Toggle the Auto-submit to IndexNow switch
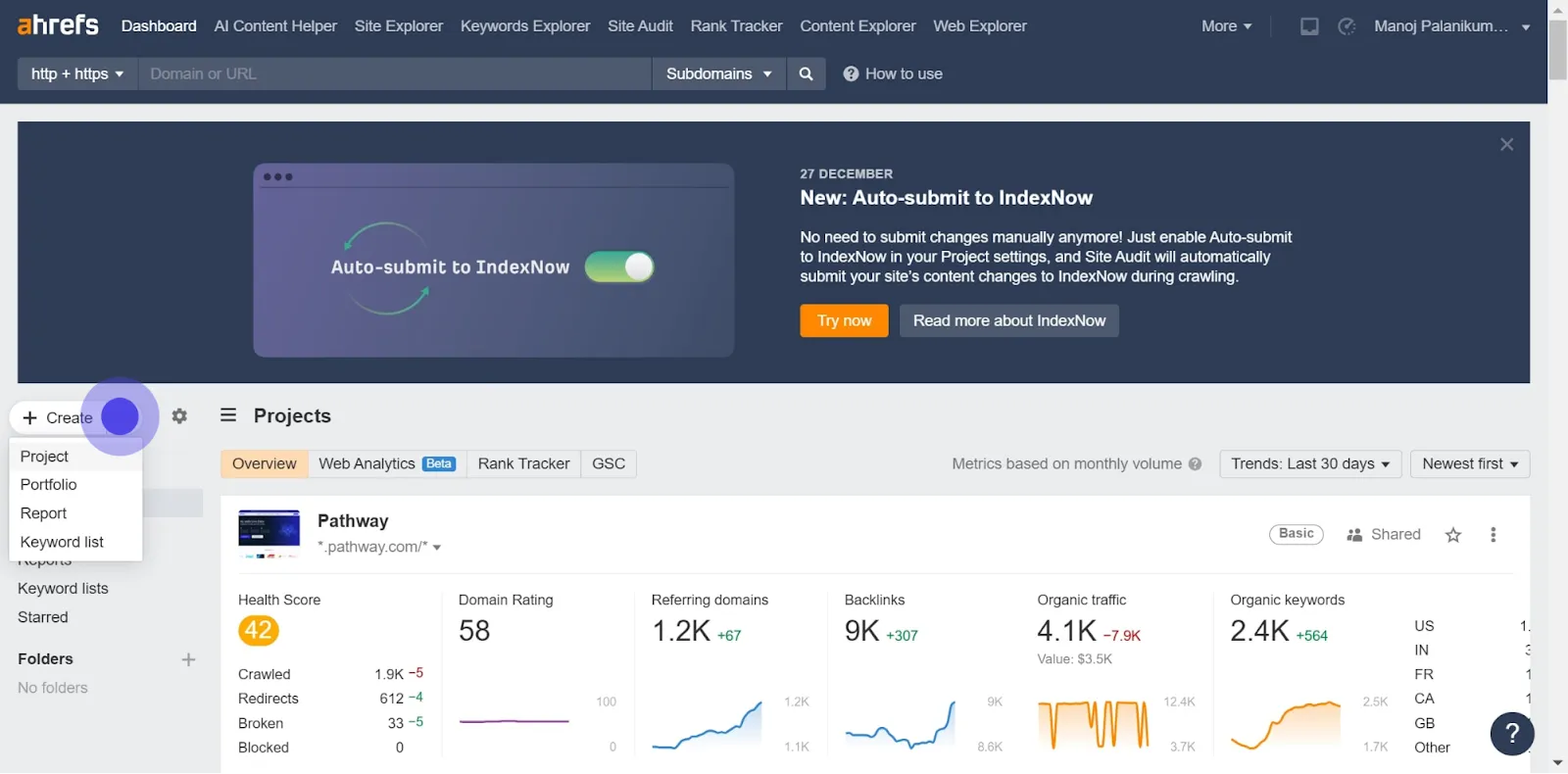1568x774 pixels. coord(619,267)
